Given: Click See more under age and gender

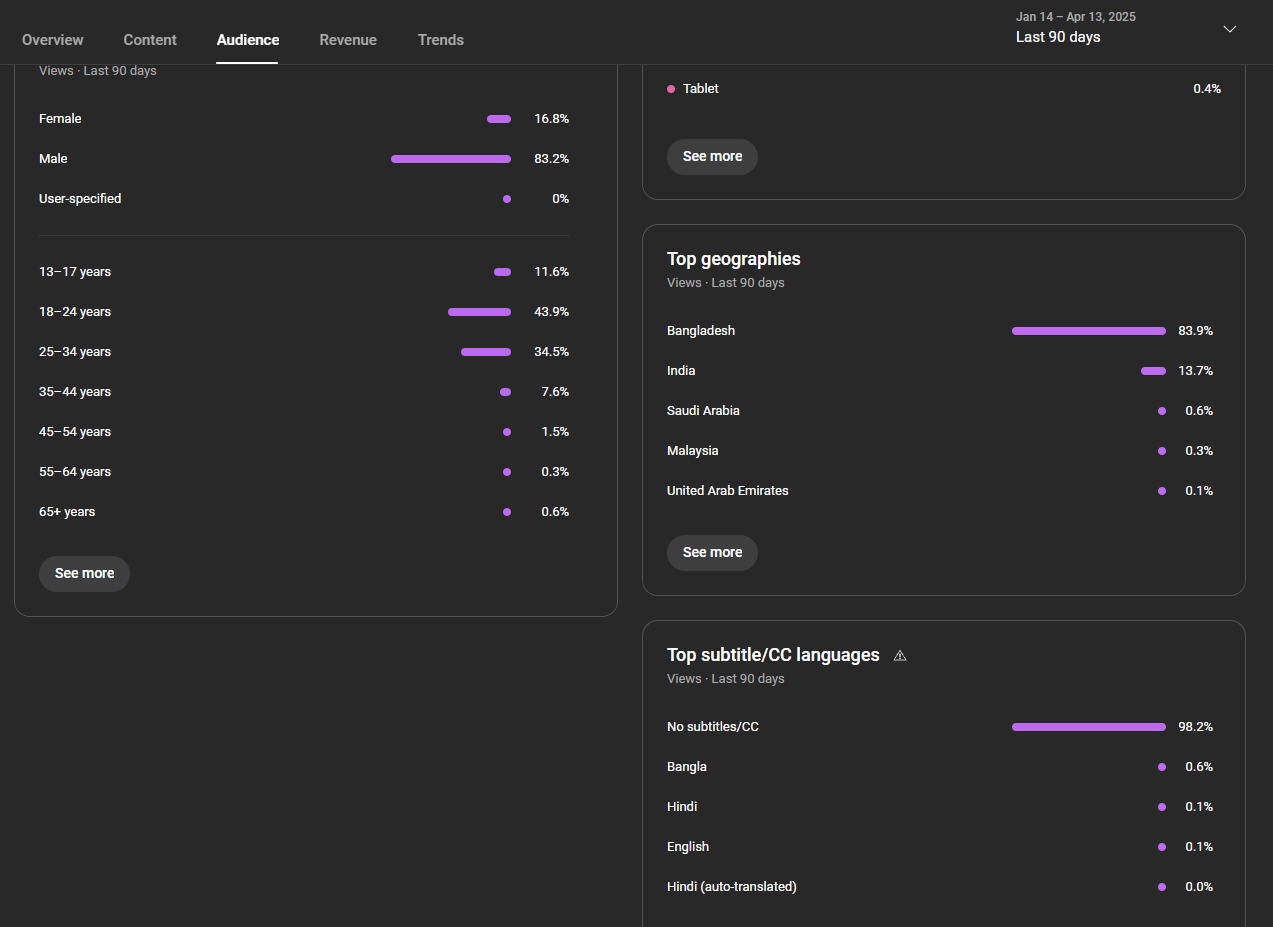Looking at the screenshot, I should click(x=84, y=574).
